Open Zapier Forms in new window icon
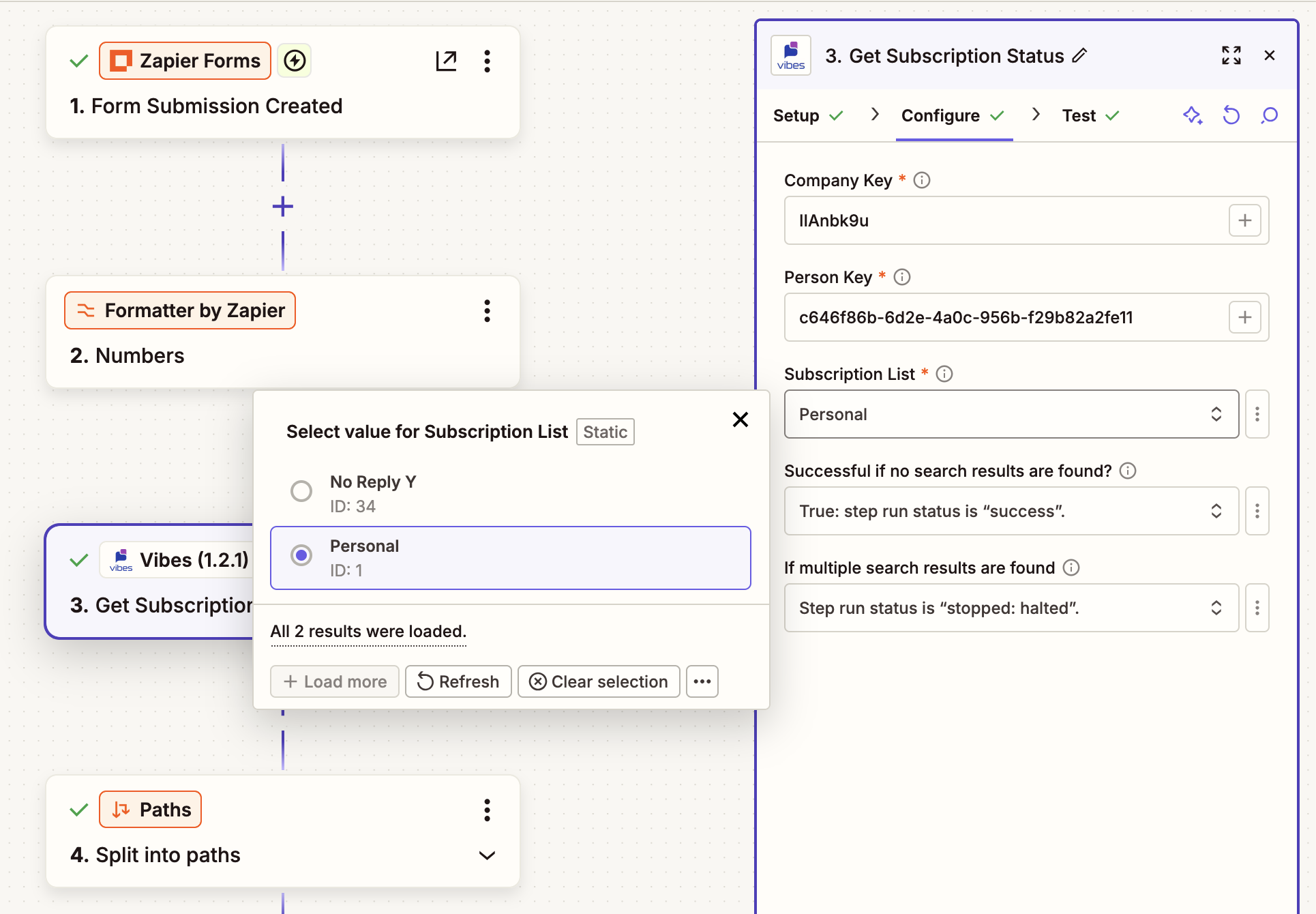The width and height of the screenshot is (1316, 914). coord(446,61)
